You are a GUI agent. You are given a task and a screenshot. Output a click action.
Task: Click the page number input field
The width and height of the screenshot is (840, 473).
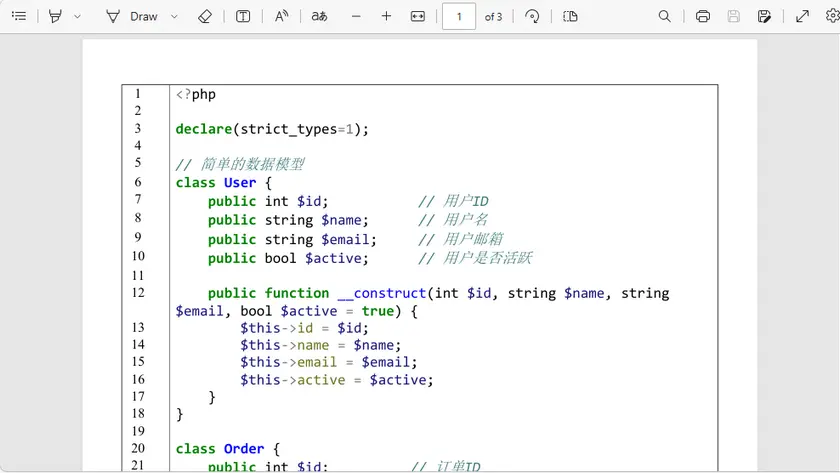[459, 16]
